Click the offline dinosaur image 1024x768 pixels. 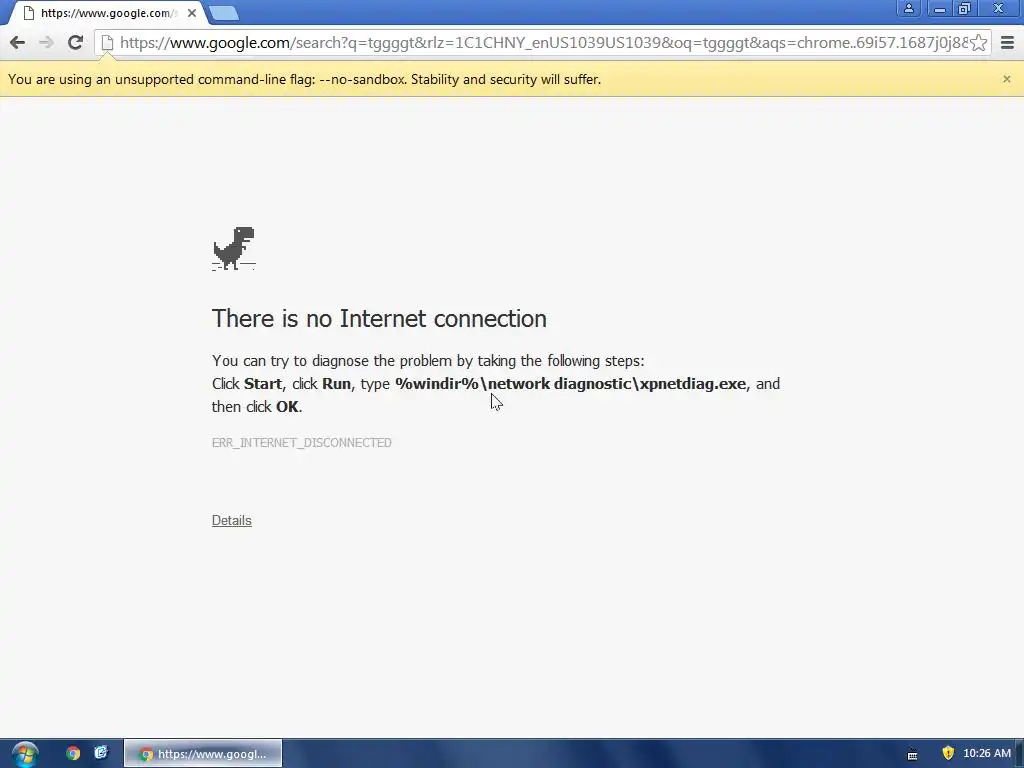[234, 248]
